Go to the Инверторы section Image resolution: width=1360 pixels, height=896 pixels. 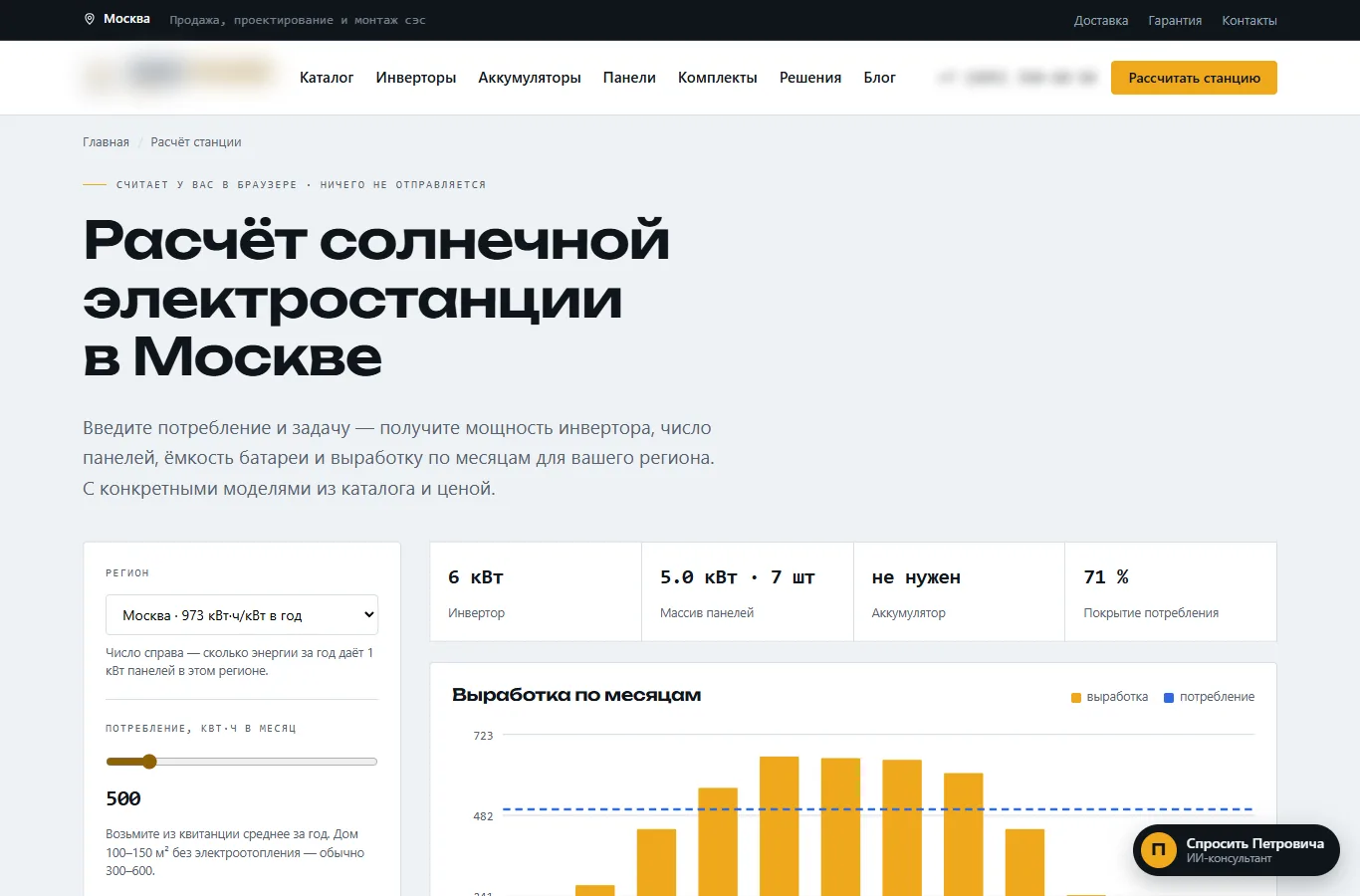416,78
